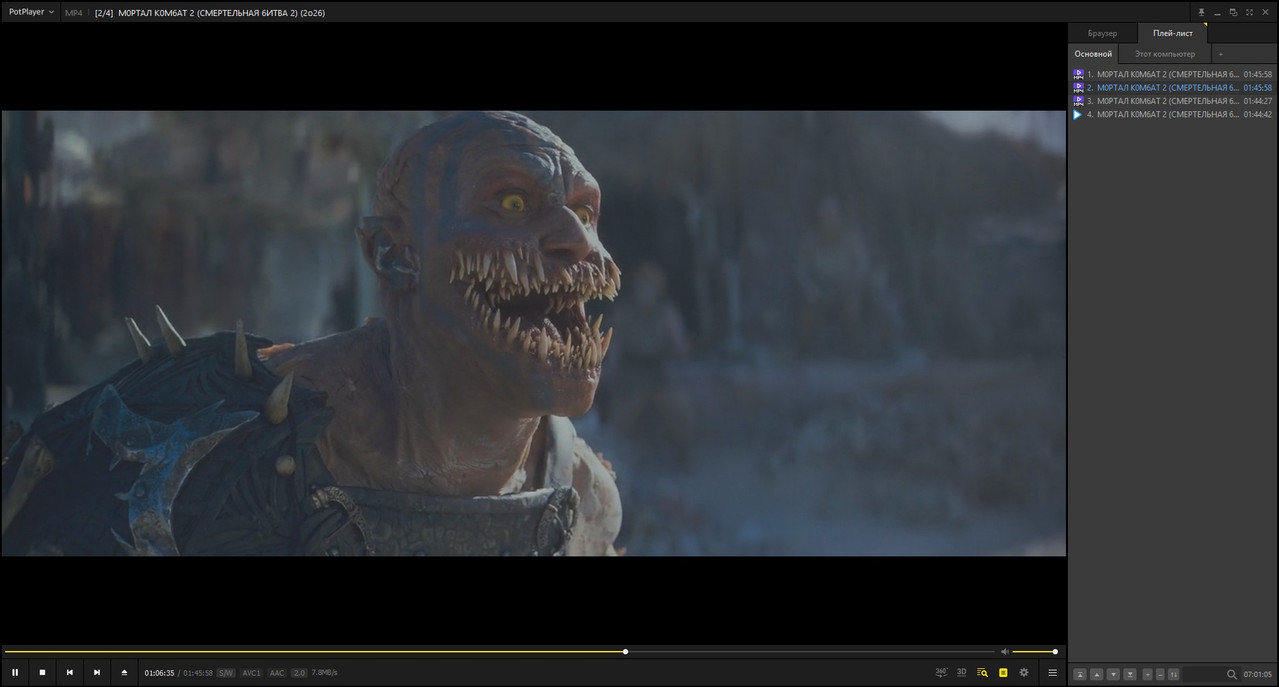Open the hamburger main menu
1279x687 pixels.
1052,672
